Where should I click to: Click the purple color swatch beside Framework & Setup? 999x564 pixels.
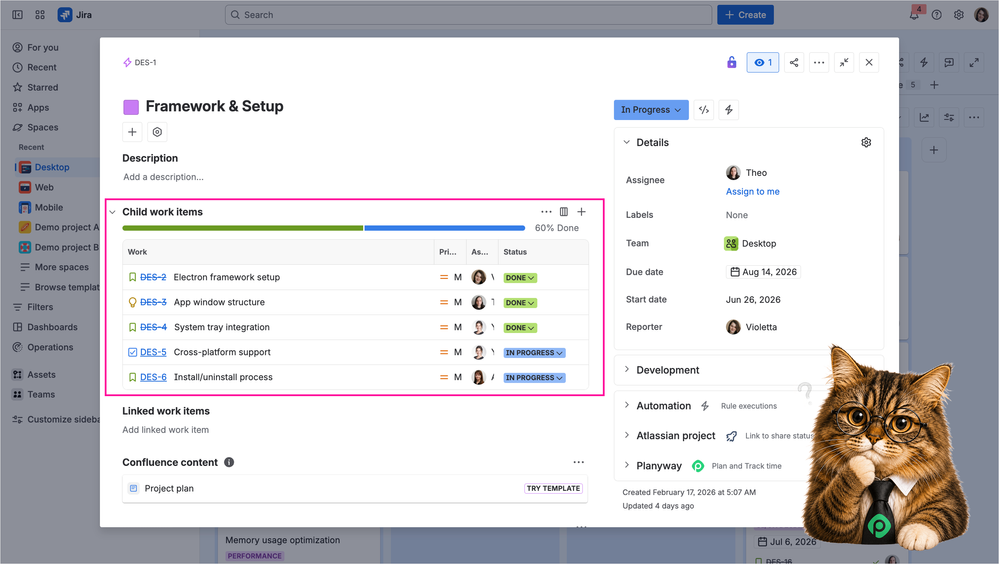[131, 106]
